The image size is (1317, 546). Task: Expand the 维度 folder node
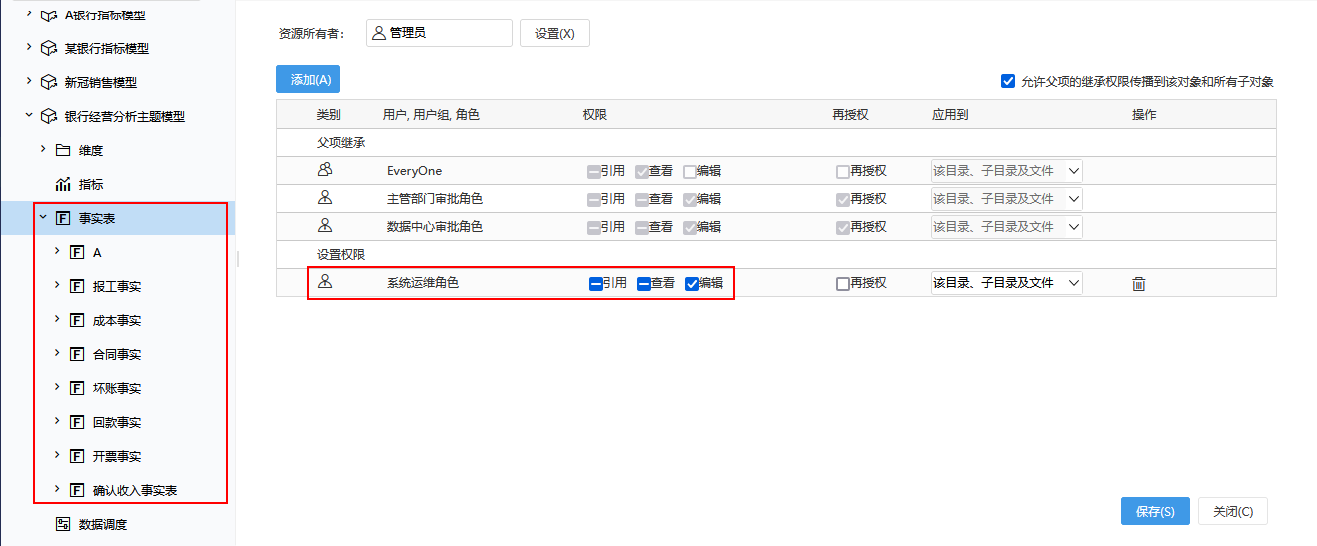point(43,149)
